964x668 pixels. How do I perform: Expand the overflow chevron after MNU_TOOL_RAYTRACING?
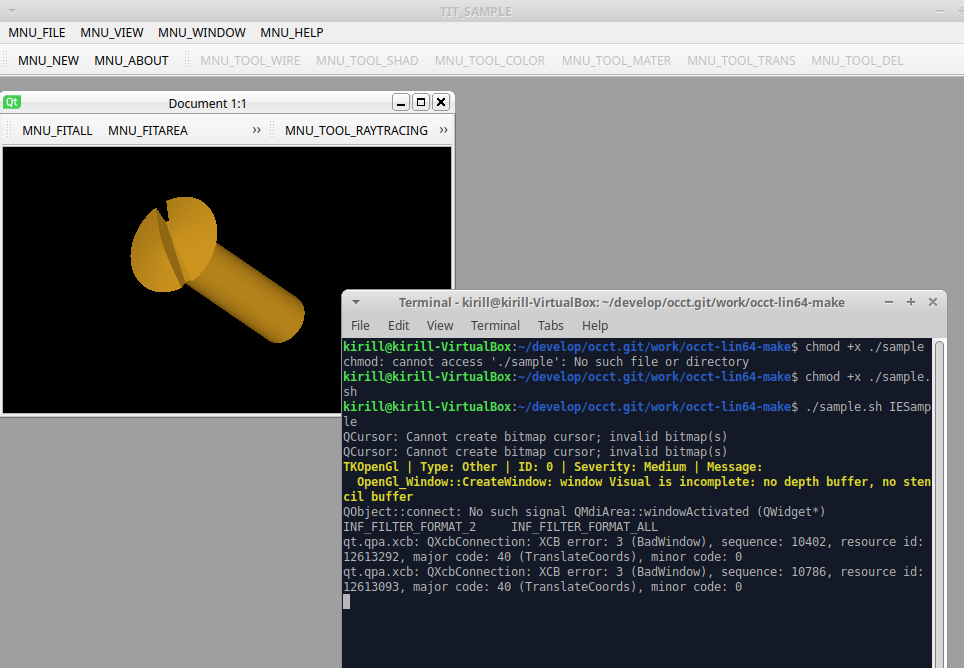click(443, 130)
